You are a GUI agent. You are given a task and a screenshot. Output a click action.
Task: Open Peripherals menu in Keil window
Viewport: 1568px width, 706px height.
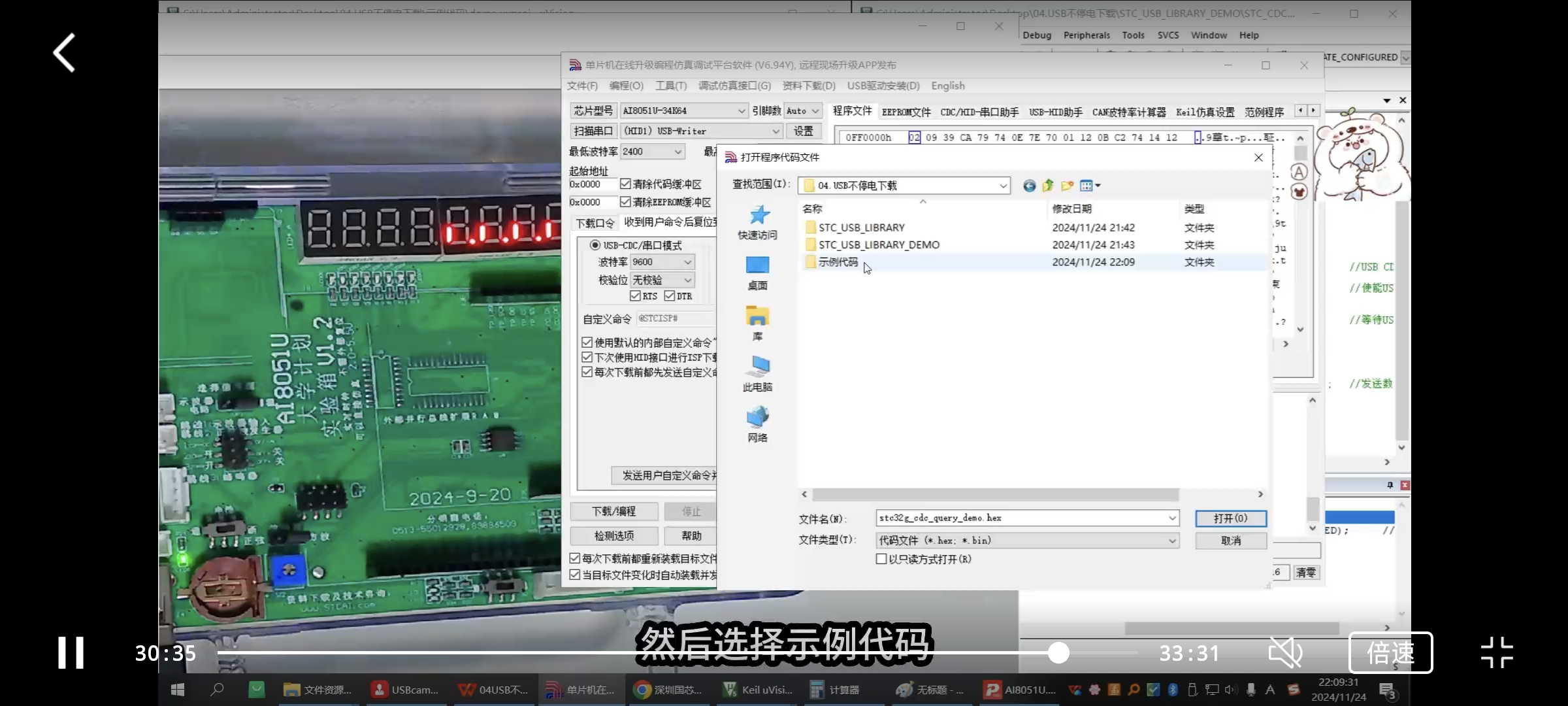(1086, 35)
